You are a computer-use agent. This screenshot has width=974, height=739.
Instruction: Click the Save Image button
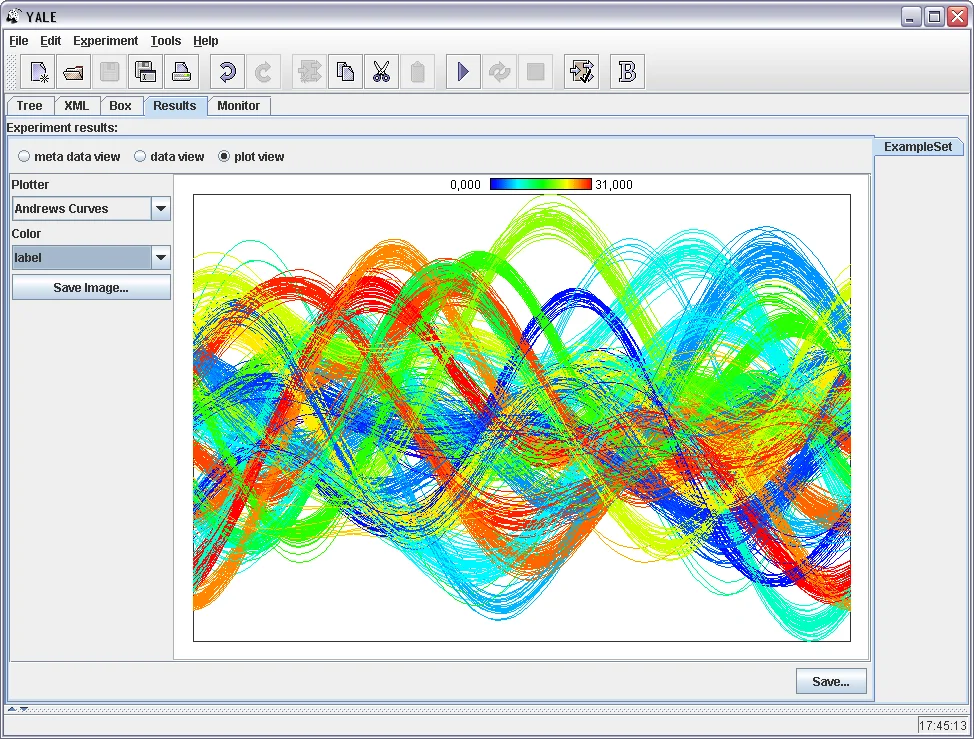pos(91,287)
